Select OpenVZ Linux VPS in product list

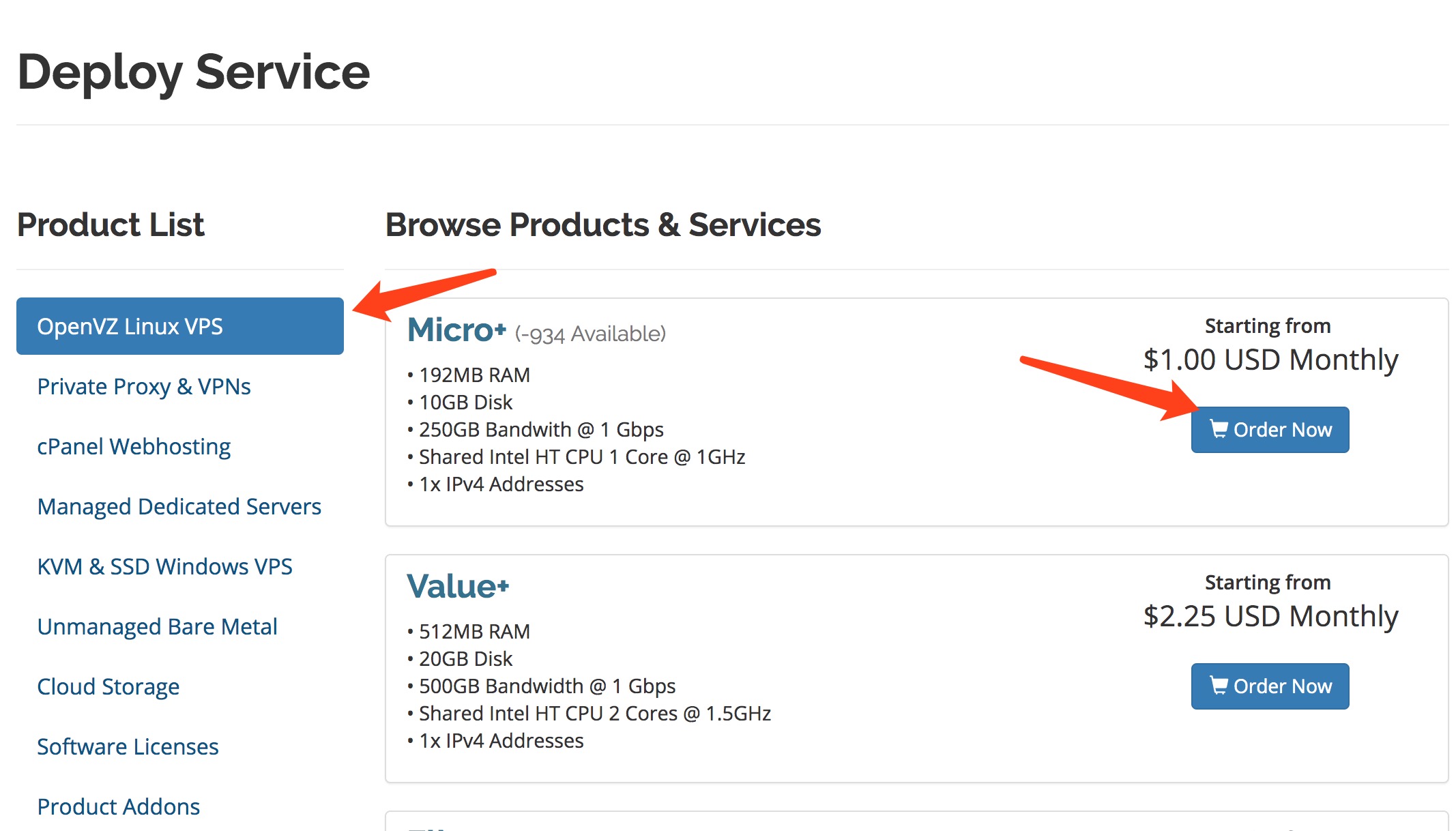[x=180, y=326]
